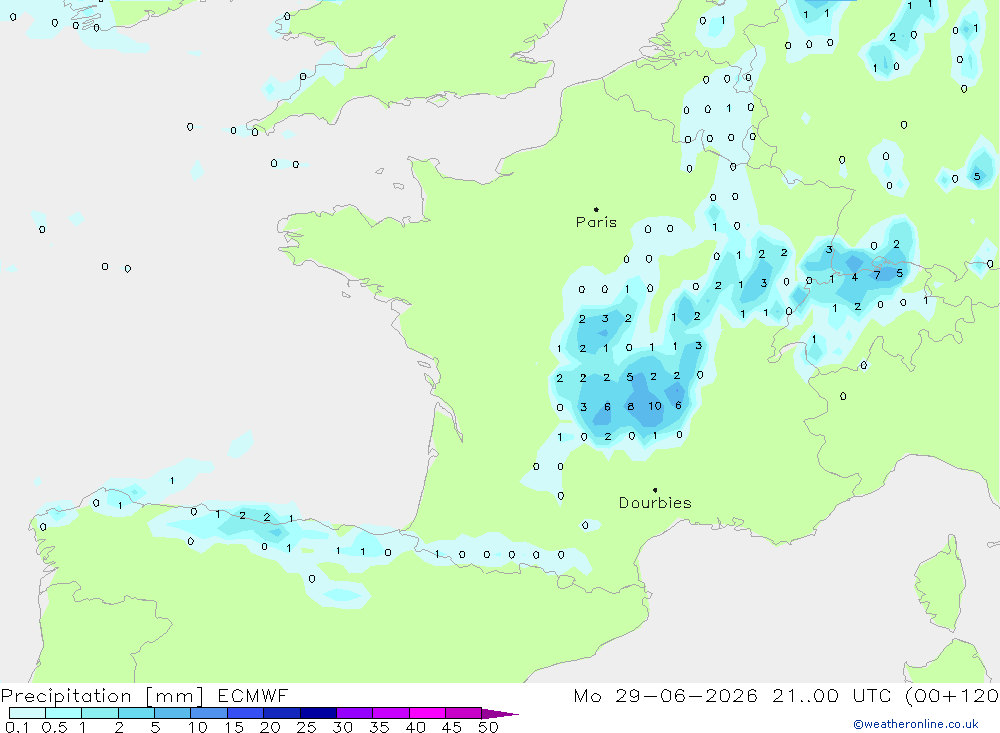The width and height of the screenshot is (1000, 733).
Task: Click the legend label 20
Action: click(x=270, y=727)
